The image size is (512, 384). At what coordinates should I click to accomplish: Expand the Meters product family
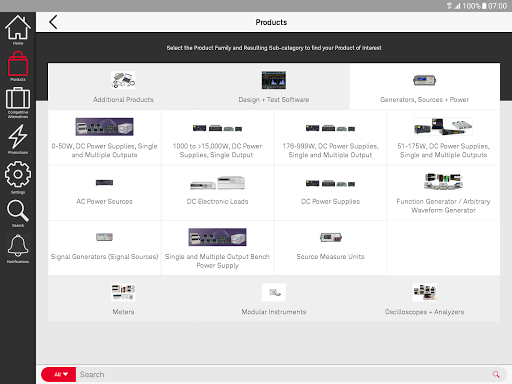pos(123,299)
